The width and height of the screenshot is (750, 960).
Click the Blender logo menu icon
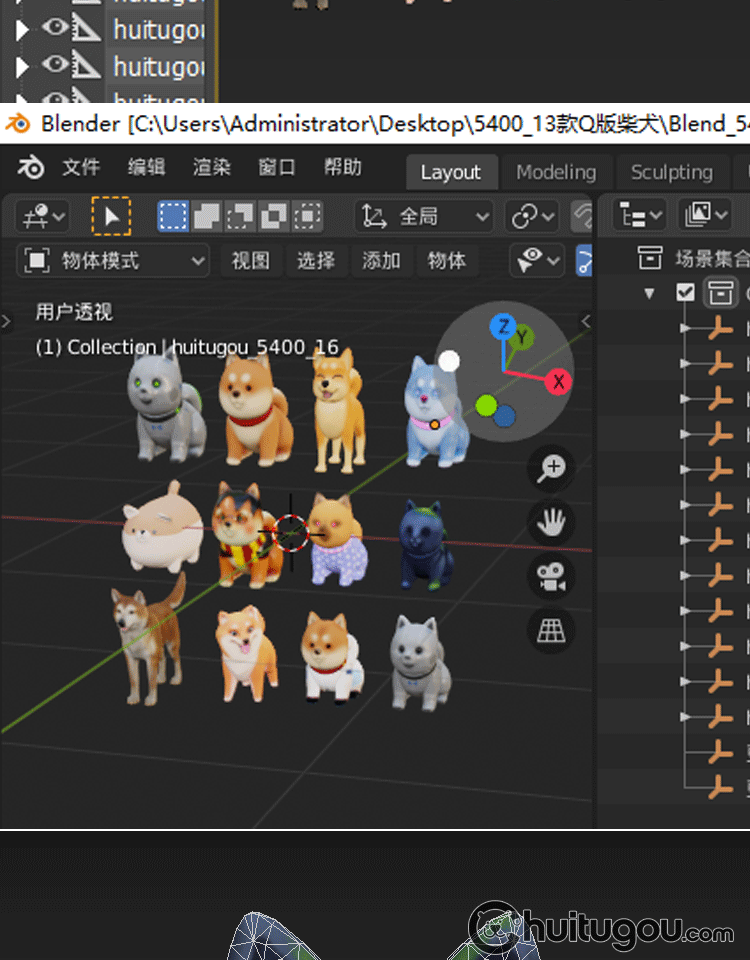31,168
